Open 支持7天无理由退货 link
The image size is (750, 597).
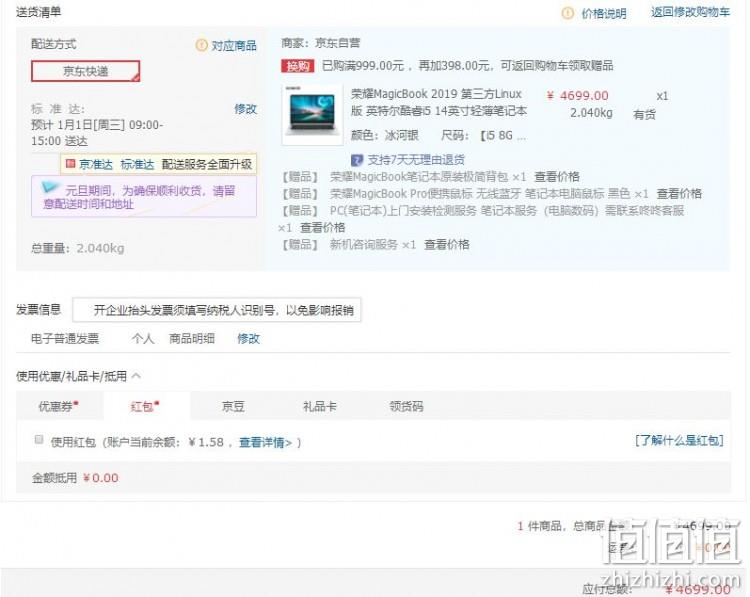416,160
